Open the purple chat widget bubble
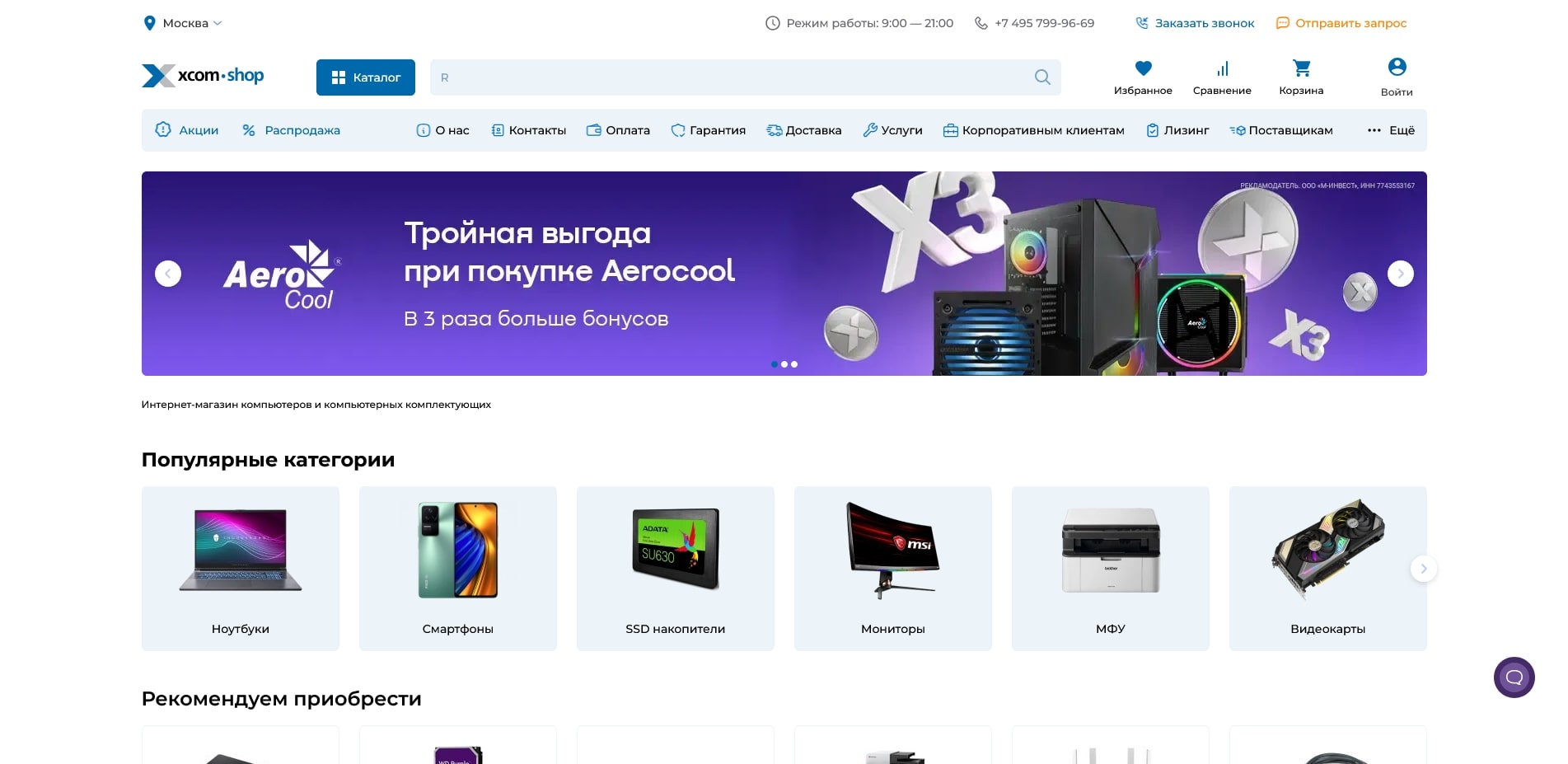 (x=1513, y=677)
